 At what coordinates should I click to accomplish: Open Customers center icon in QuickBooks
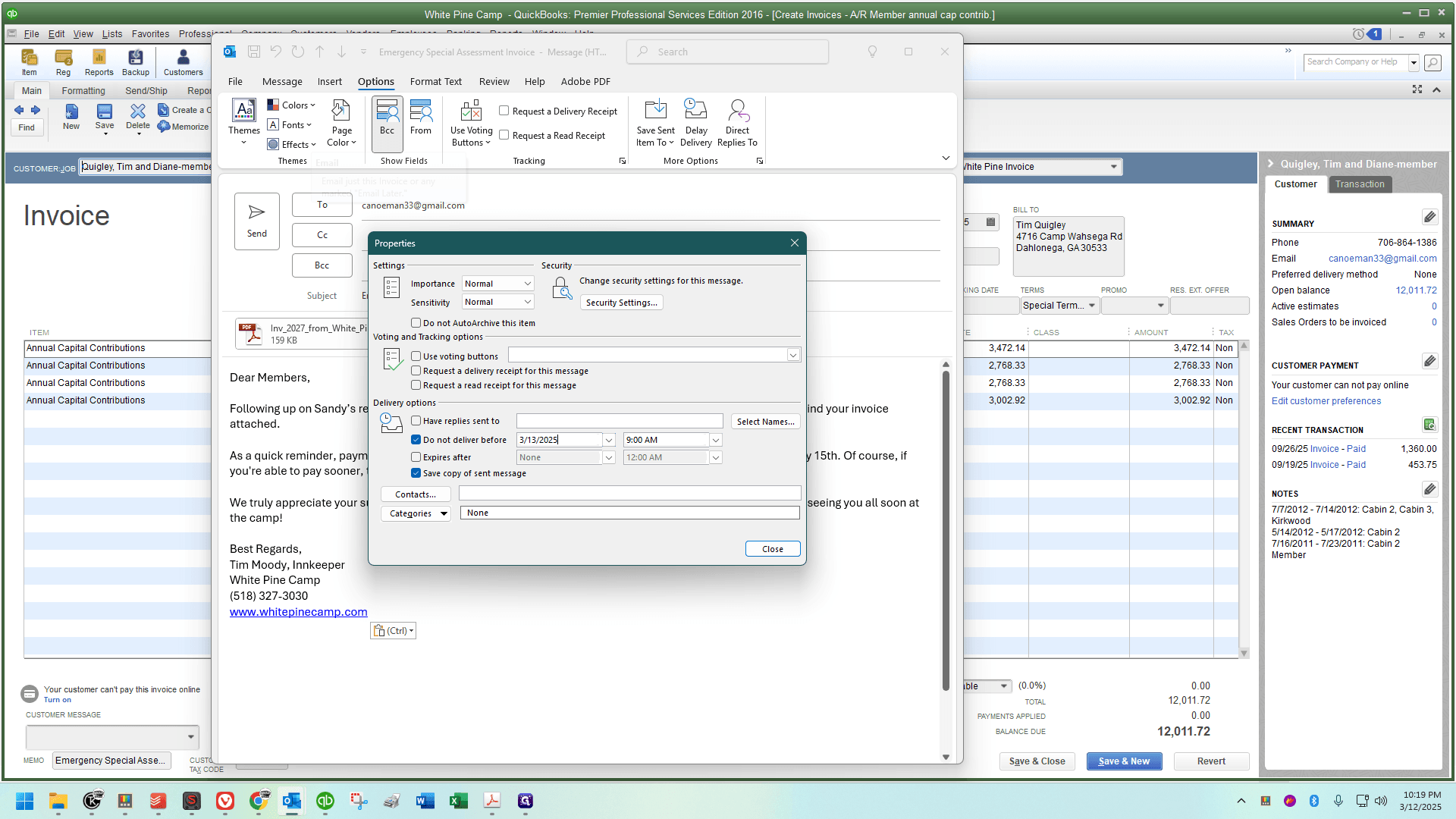[x=183, y=62]
